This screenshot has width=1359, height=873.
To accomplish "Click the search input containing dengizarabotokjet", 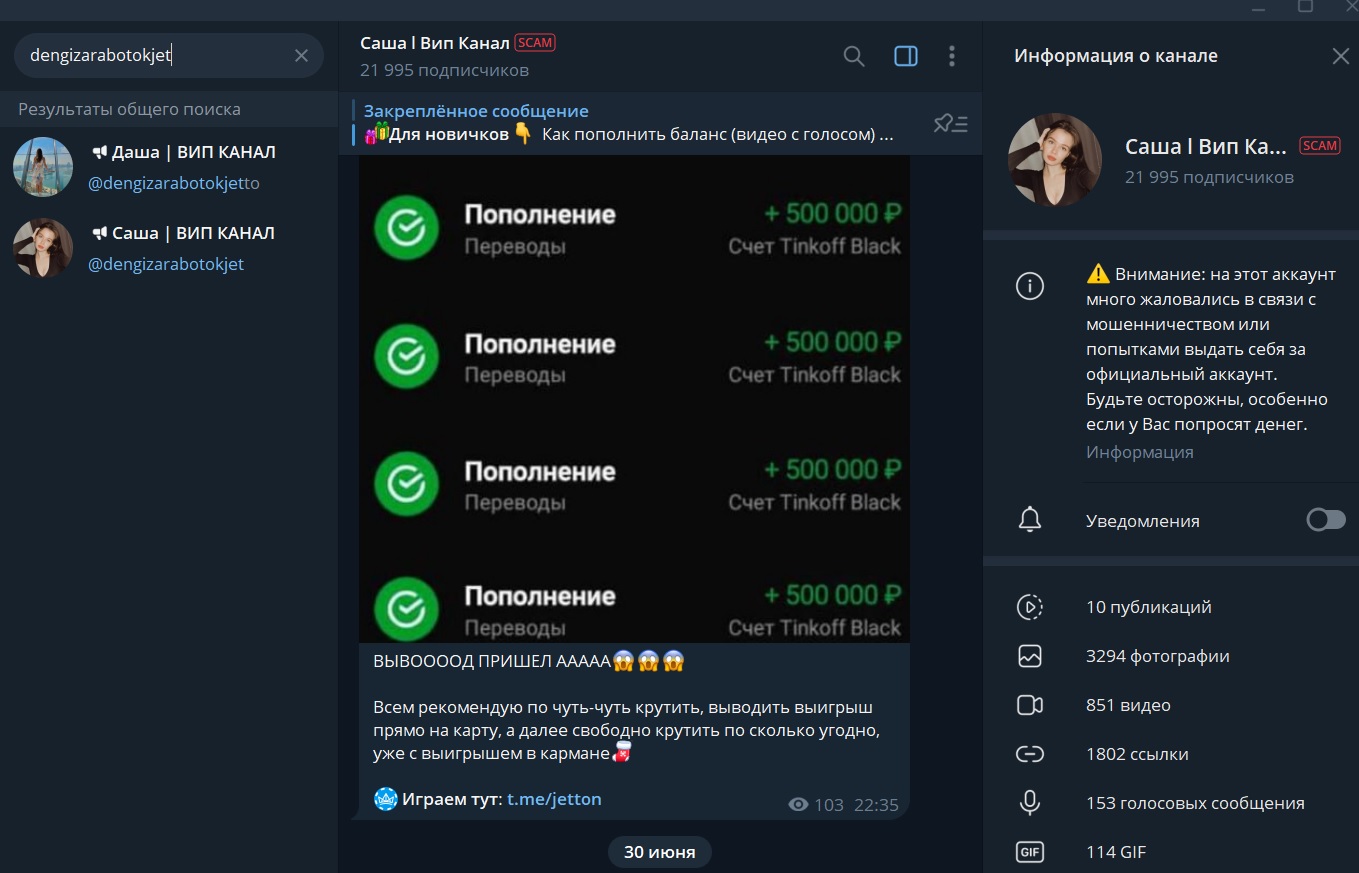I will tap(169, 56).
